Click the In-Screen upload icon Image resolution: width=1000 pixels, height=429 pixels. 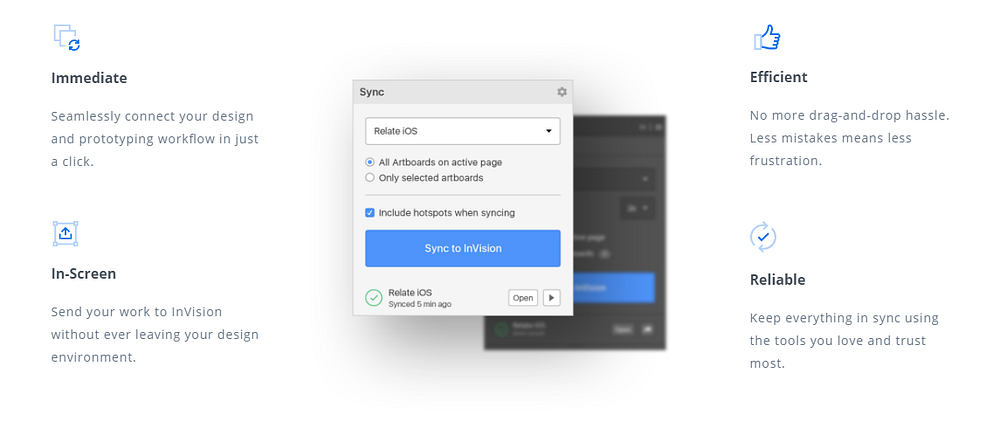point(65,233)
